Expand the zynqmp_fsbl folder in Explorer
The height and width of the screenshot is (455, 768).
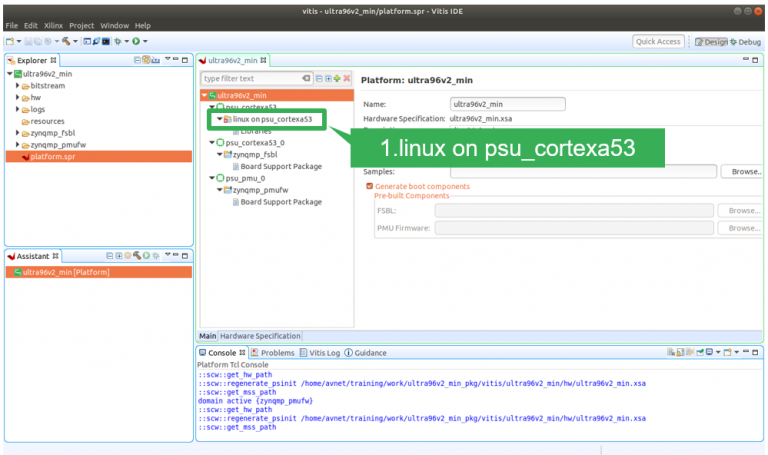(x=17, y=133)
